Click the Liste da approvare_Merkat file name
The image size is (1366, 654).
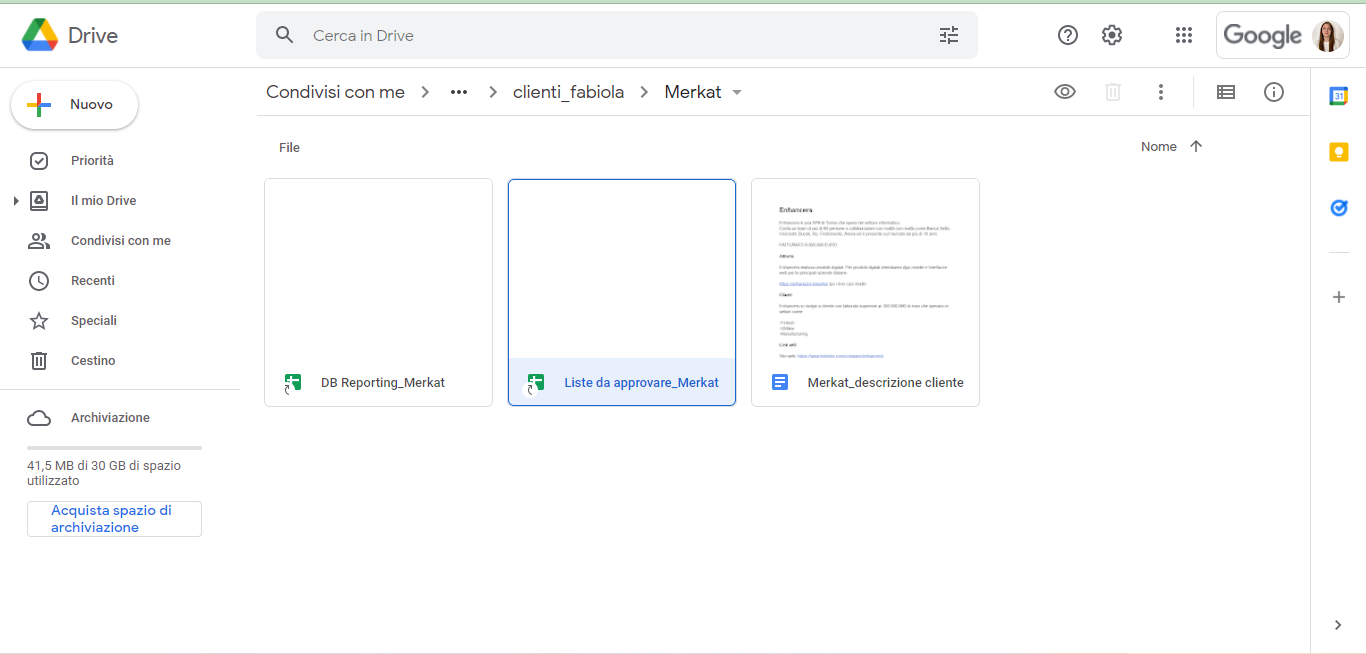point(641,383)
